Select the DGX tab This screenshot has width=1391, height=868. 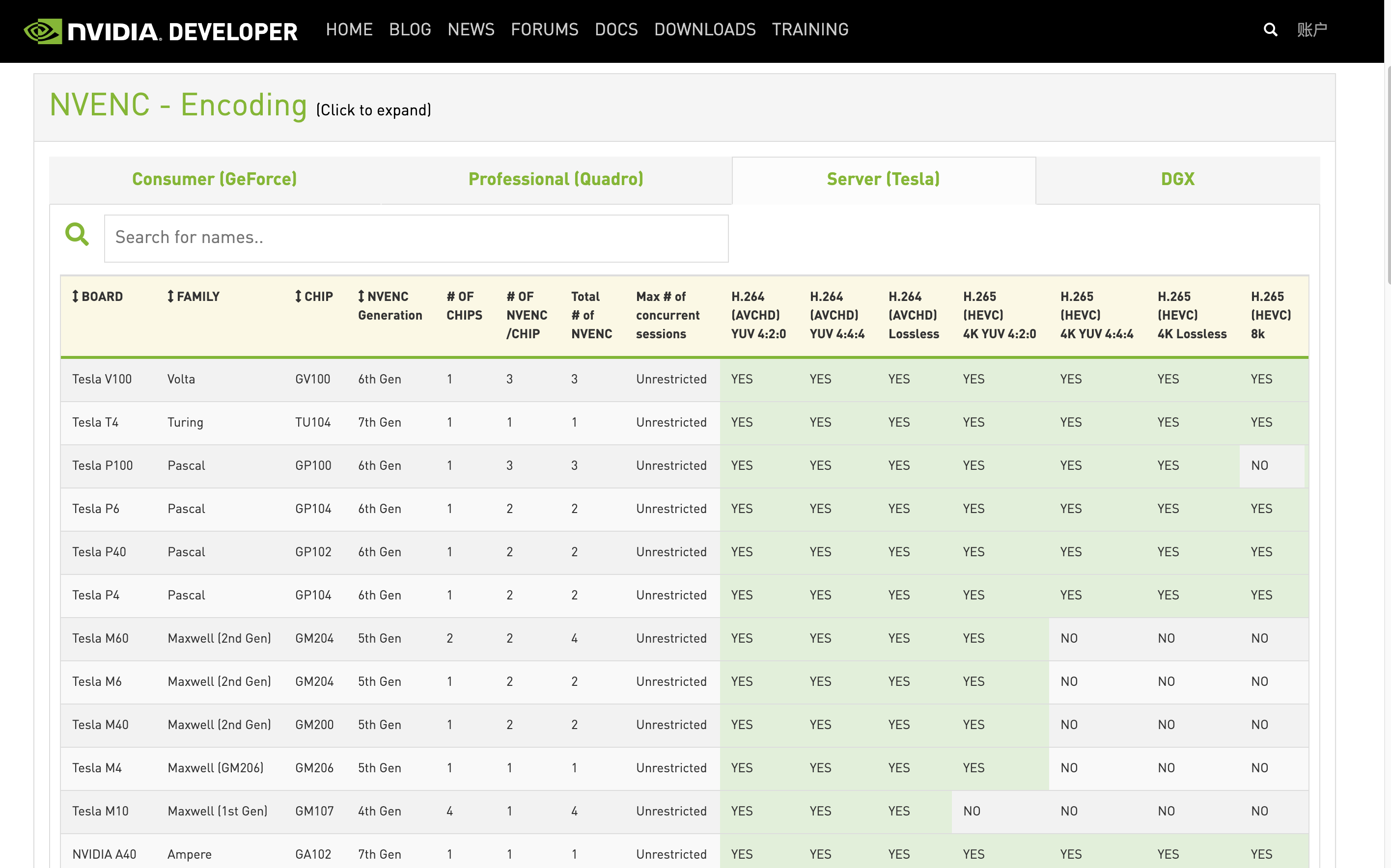click(x=1177, y=179)
